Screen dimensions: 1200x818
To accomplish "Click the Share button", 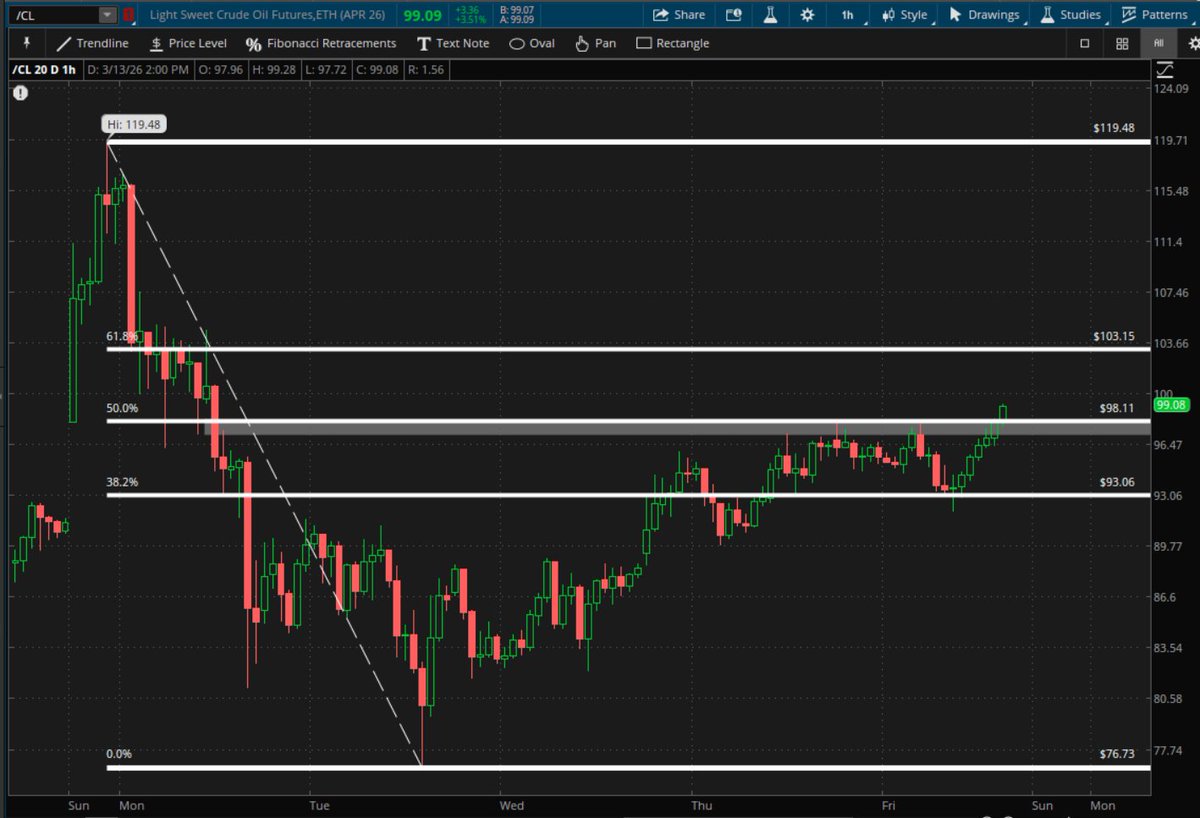I will [x=679, y=15].
